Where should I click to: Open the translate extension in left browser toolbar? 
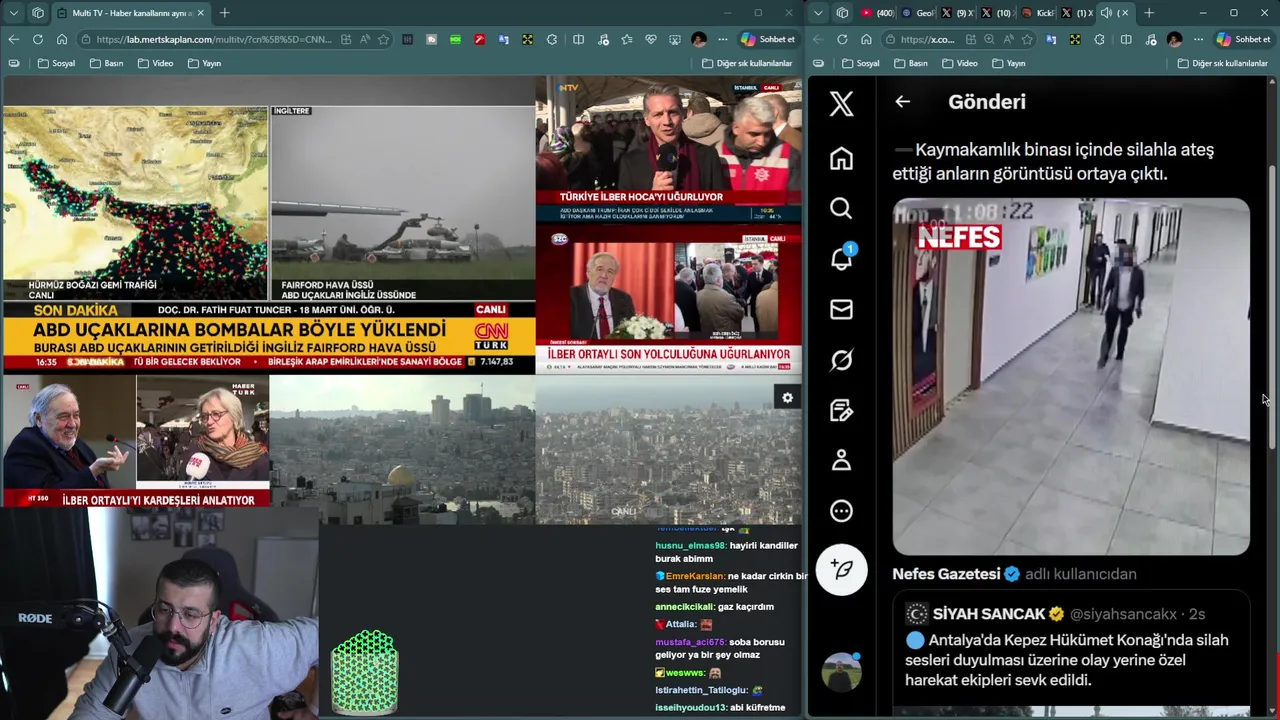[503, 39]
